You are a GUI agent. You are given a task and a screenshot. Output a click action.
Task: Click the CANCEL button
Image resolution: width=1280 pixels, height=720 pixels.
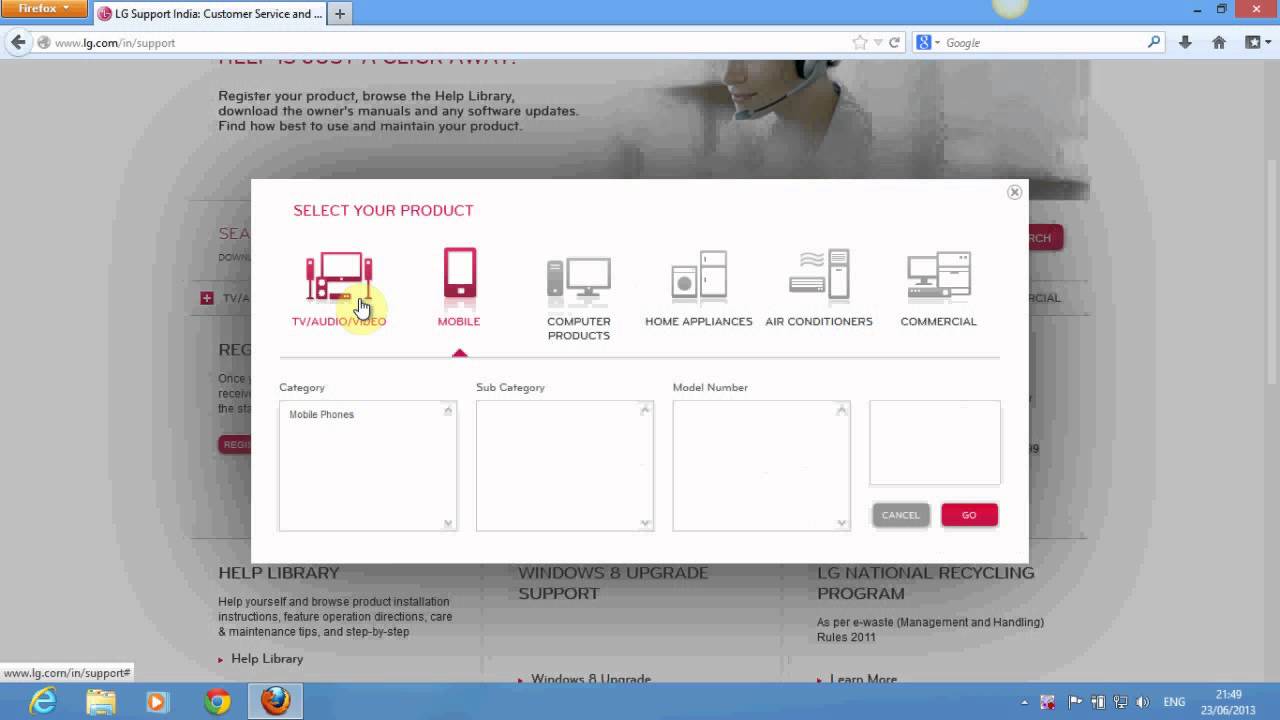pos(900,515)
